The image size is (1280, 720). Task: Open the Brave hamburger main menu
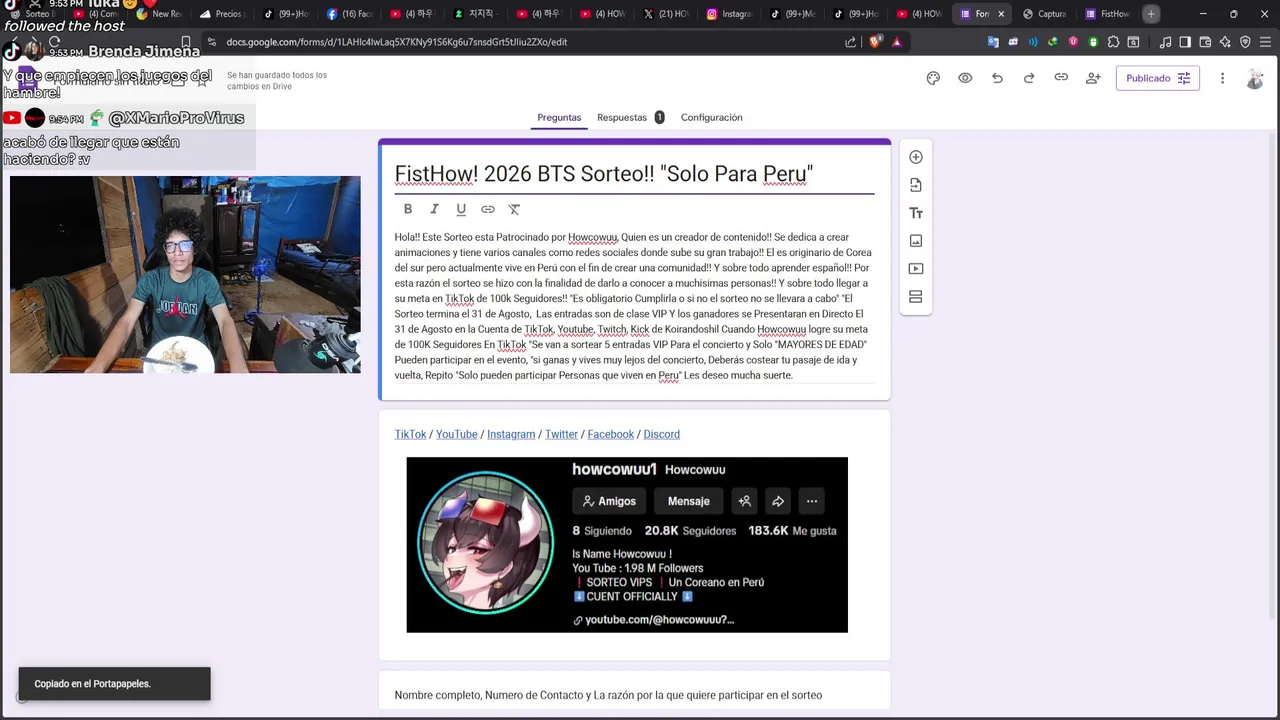coord(1265,42)
